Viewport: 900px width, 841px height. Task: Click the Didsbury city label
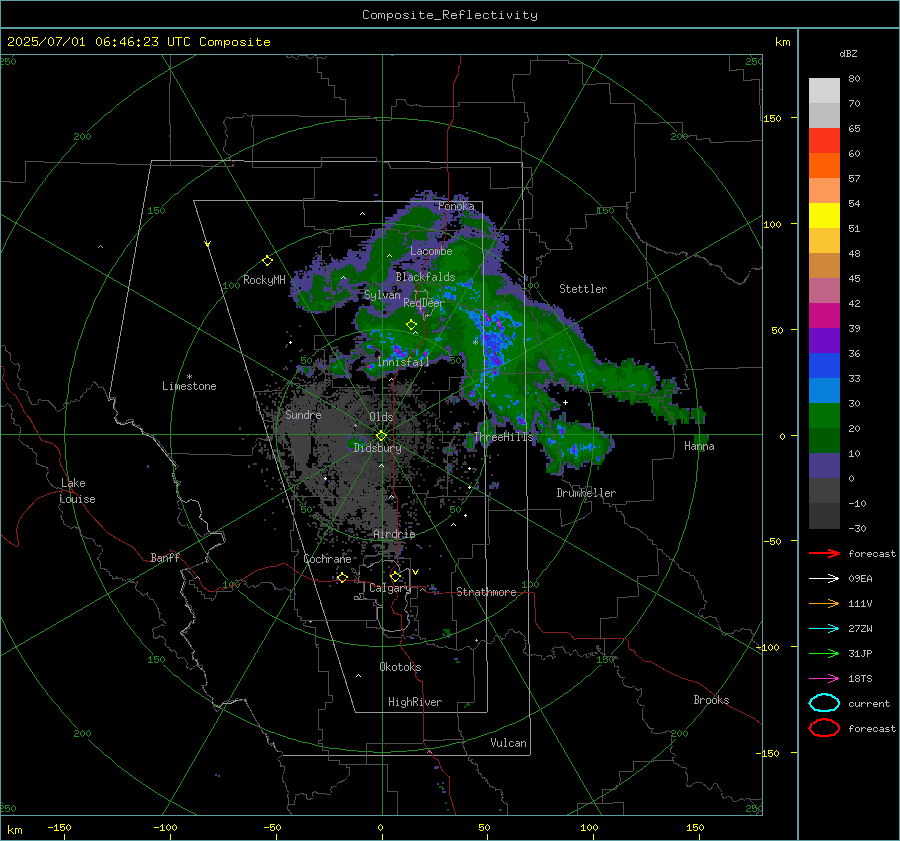coord(377,448)
